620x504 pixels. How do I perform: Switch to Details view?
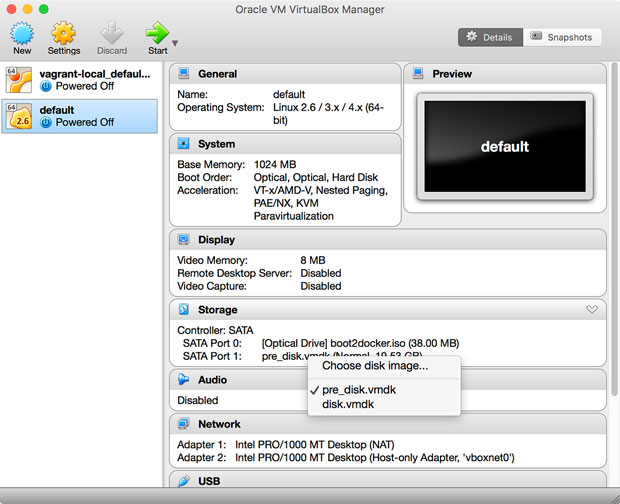[490, 37]
